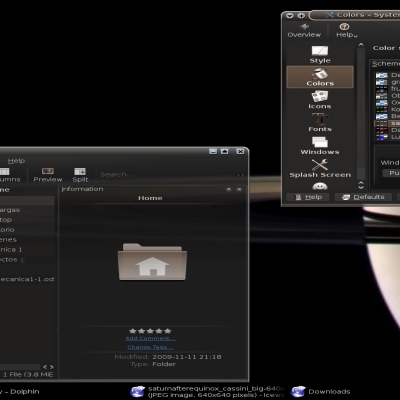Switch Dolphin to Columns view mode
The image size is (400, 400).
point(9,175)
